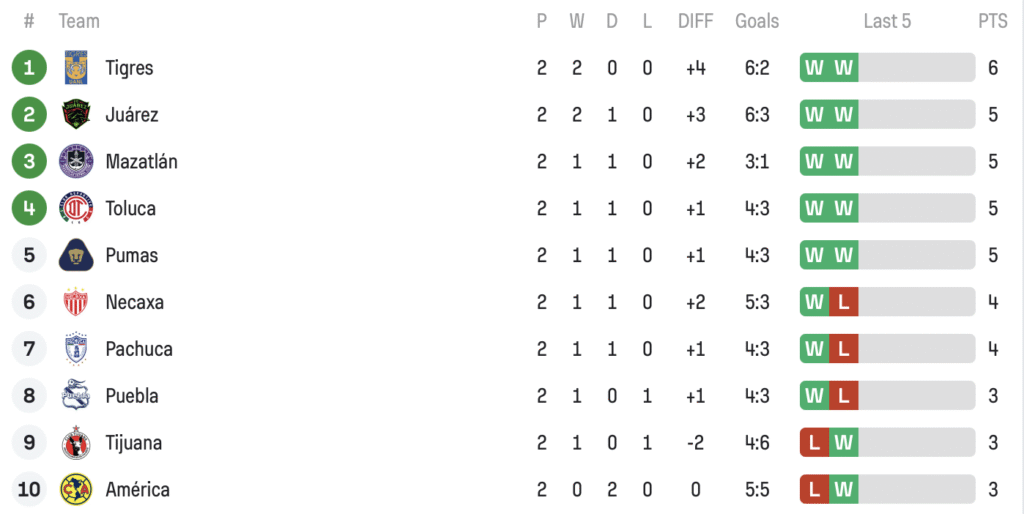Click Tijuana's red L form badge

814,442
